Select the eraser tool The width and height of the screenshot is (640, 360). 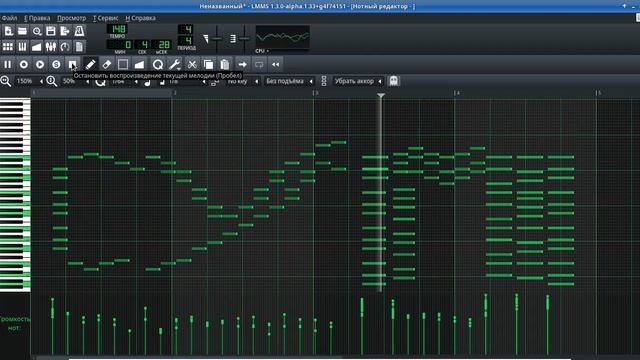coord(107,64)
